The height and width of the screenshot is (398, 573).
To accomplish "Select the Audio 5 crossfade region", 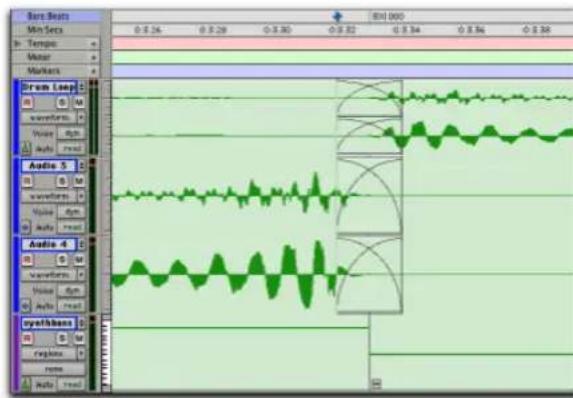I will [x=369, y=195].
